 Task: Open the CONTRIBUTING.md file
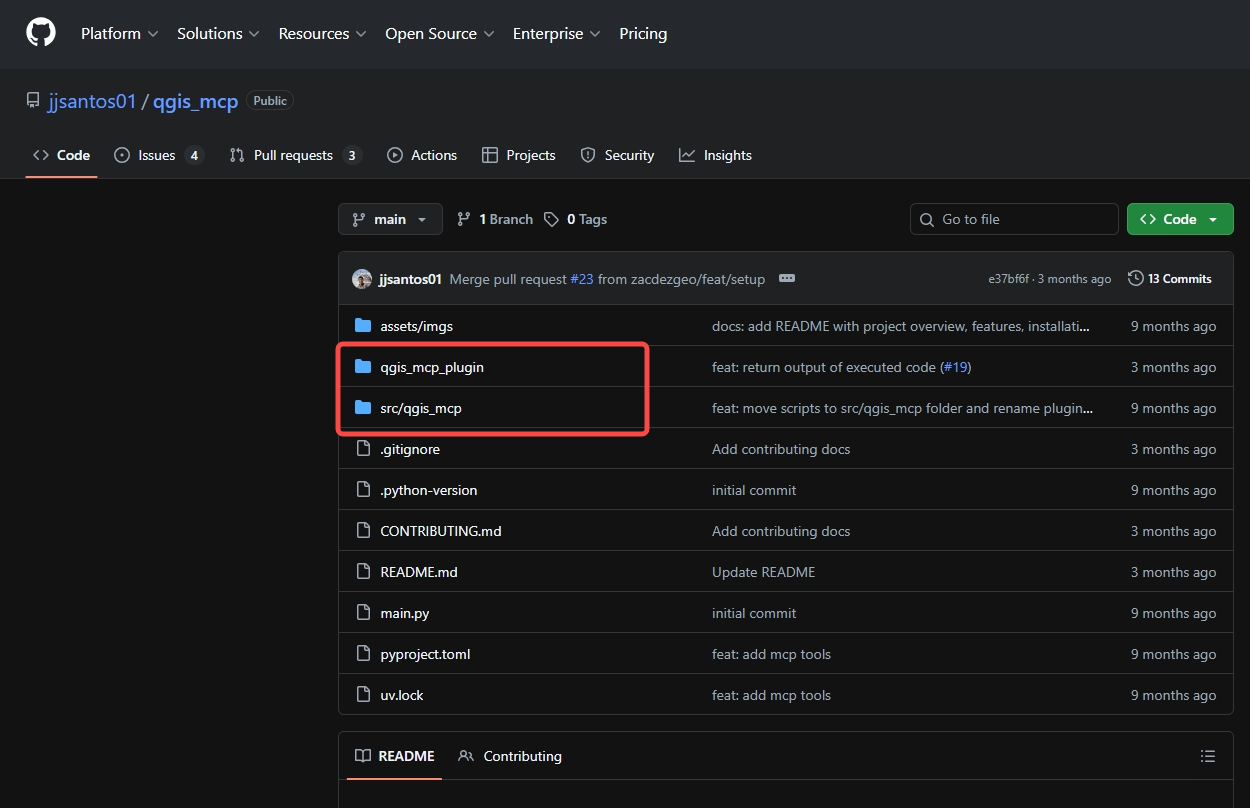click(x=441, y=531)
